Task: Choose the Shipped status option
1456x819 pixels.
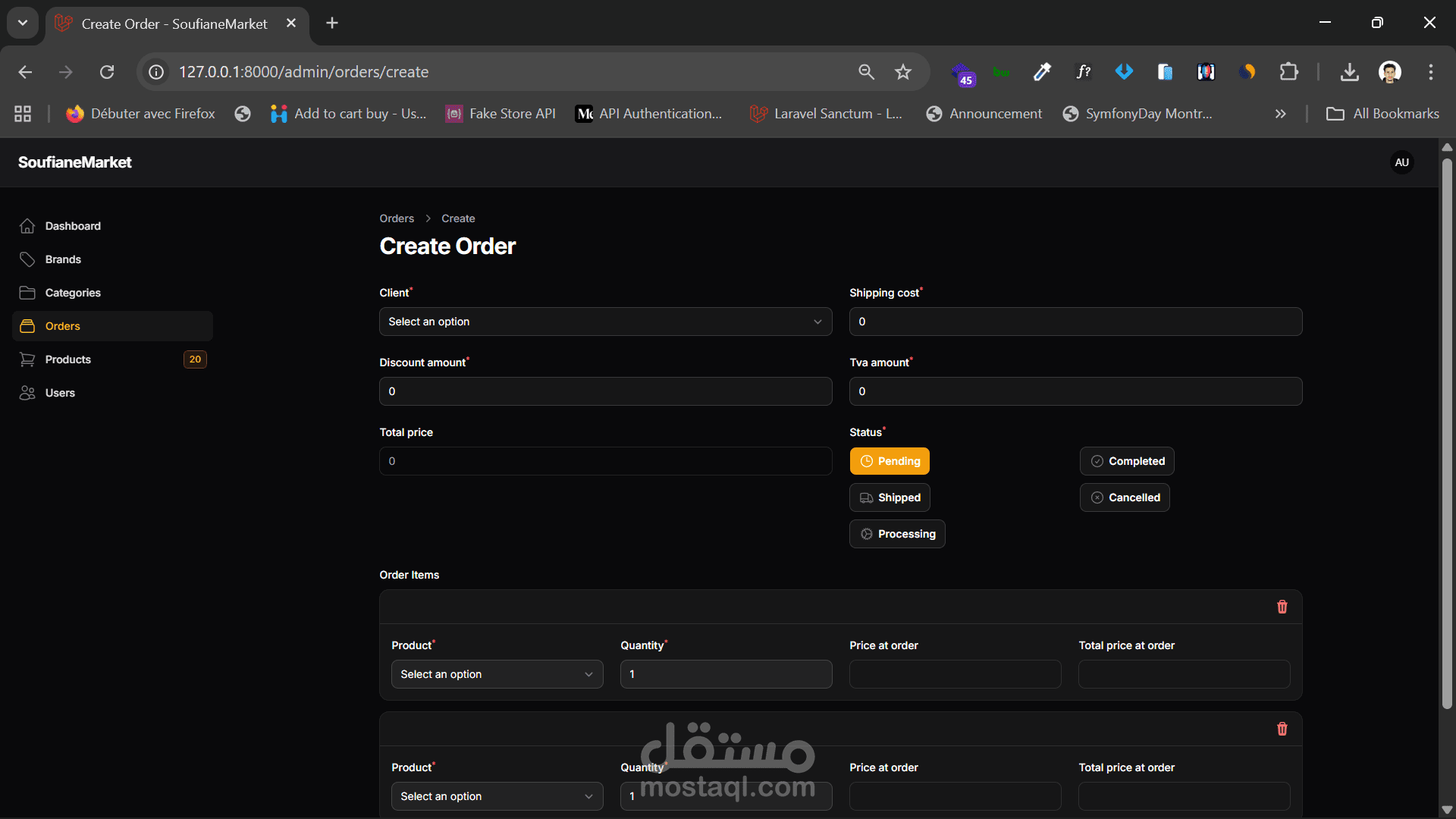Action: click(890, 497)
